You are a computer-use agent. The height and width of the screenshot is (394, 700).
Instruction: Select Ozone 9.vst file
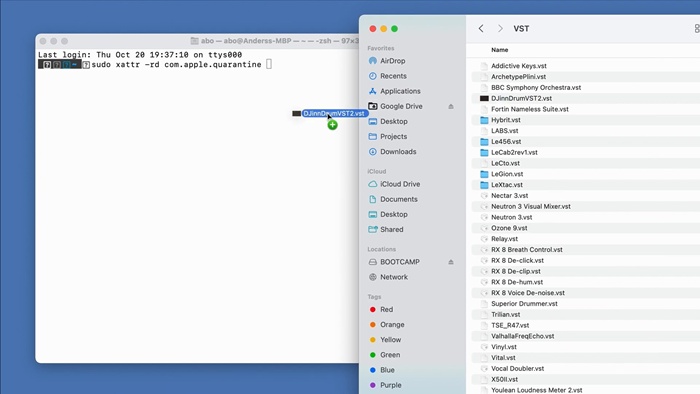click(509, 228)
